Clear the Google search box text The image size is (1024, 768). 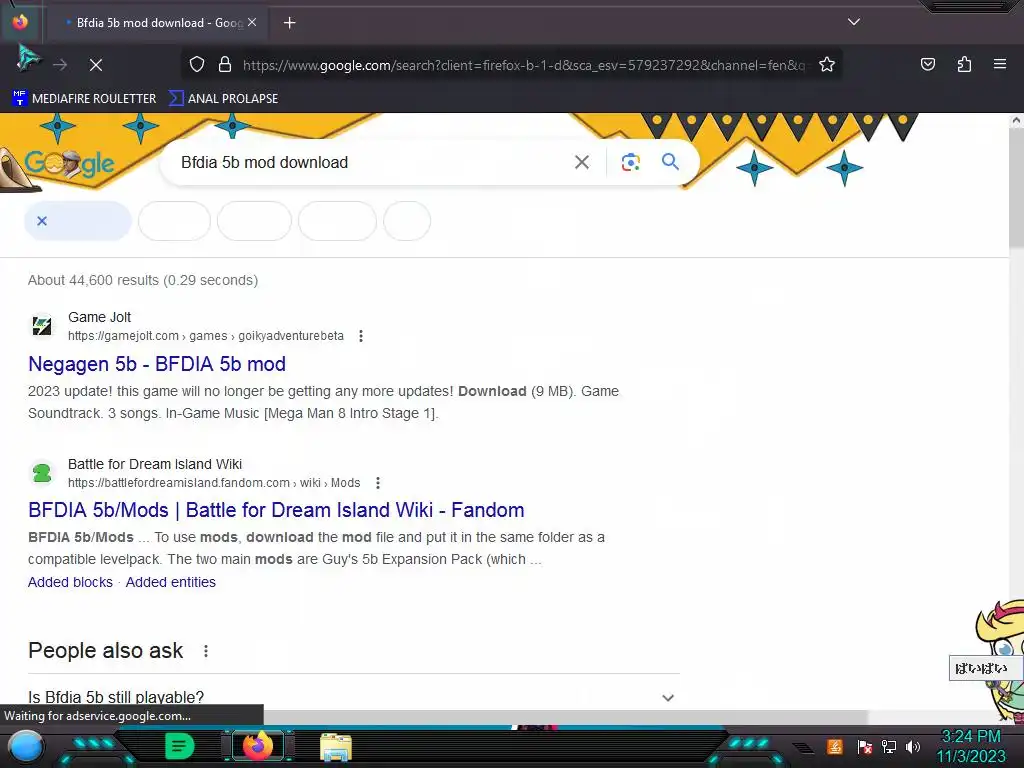pyautogui.click(x=581, y=162)
